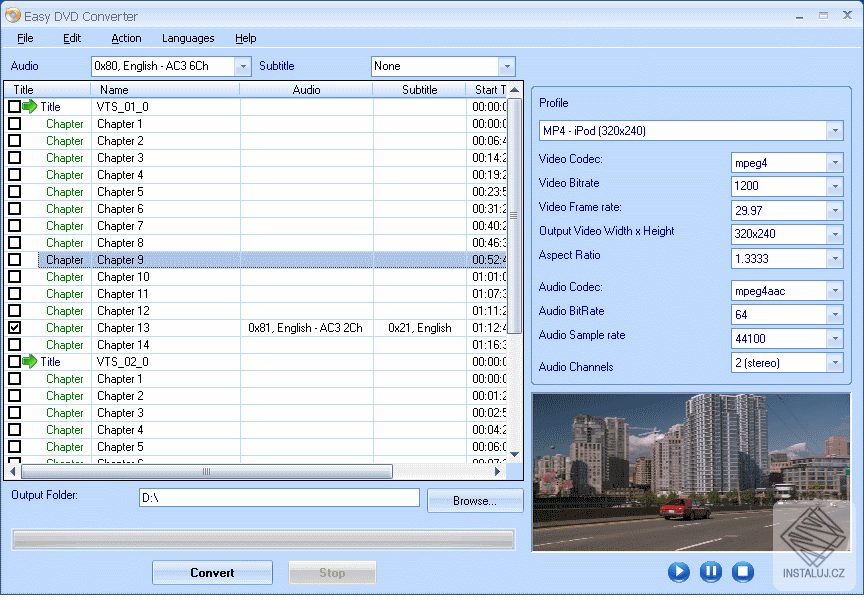
Task: Click the Convert button
Action: 212,572
